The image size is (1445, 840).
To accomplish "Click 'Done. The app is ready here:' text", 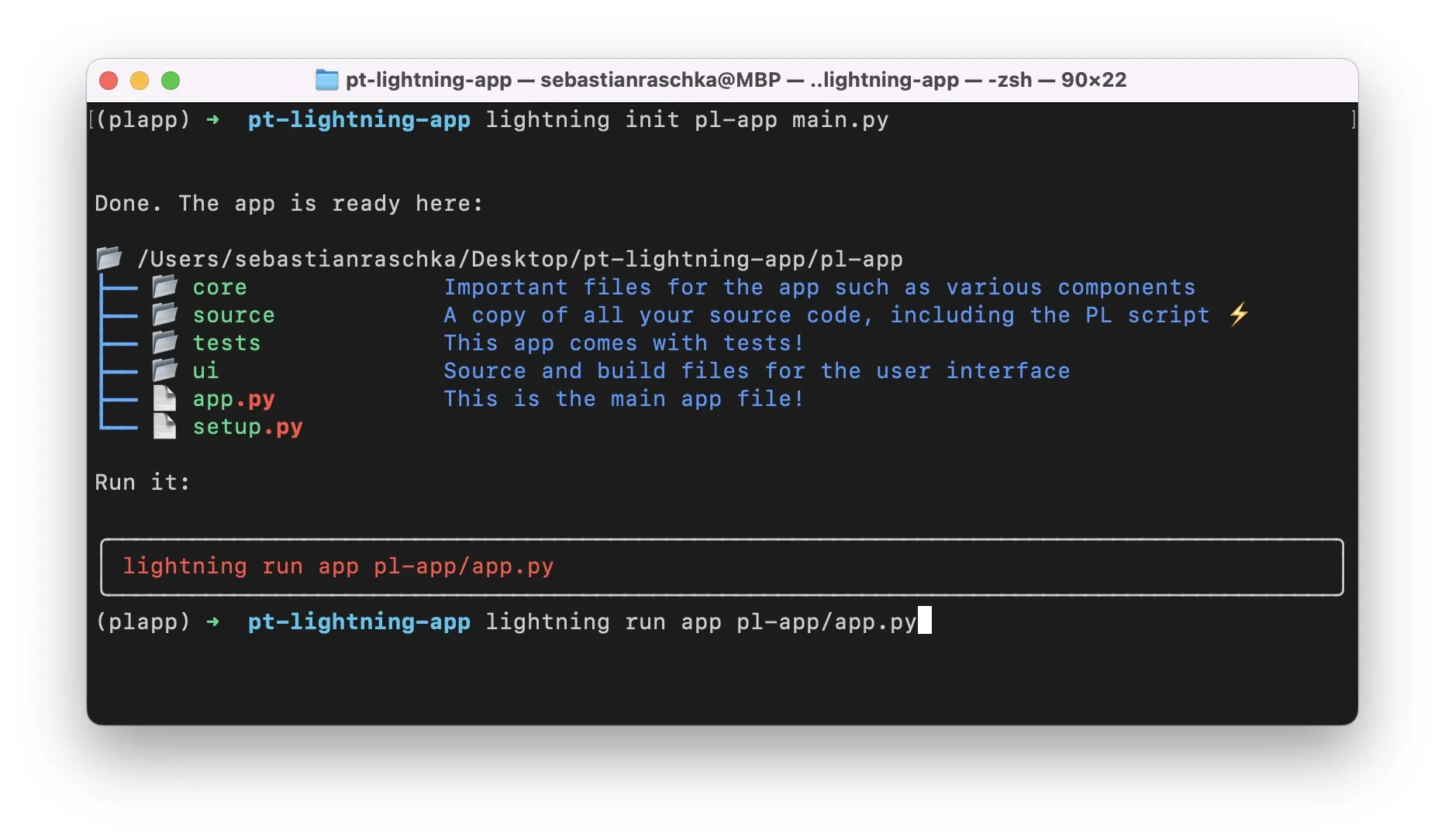I will [x=289, y=204].
